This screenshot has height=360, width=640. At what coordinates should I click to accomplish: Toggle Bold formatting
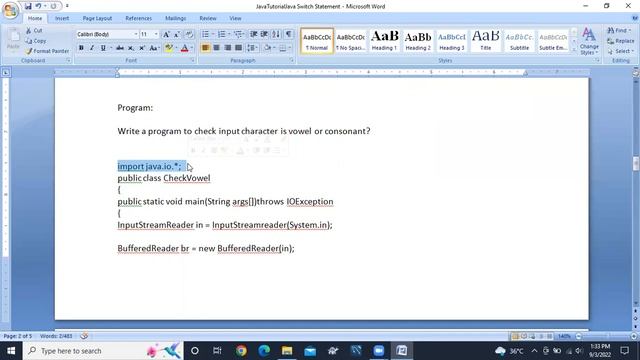81,48
